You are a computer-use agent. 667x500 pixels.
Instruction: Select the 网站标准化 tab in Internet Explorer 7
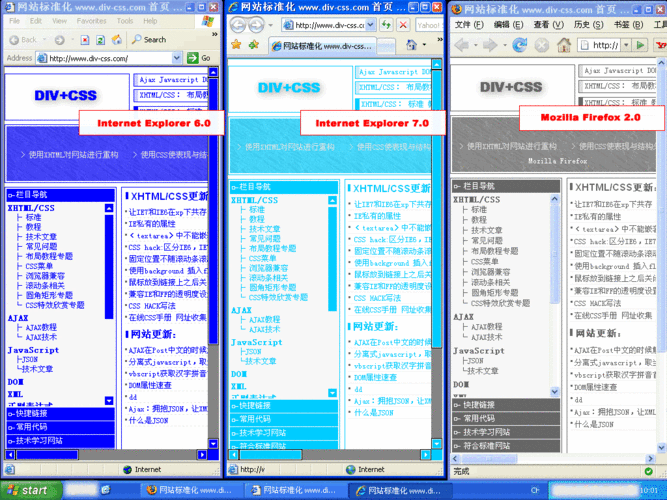coord(322,46)
